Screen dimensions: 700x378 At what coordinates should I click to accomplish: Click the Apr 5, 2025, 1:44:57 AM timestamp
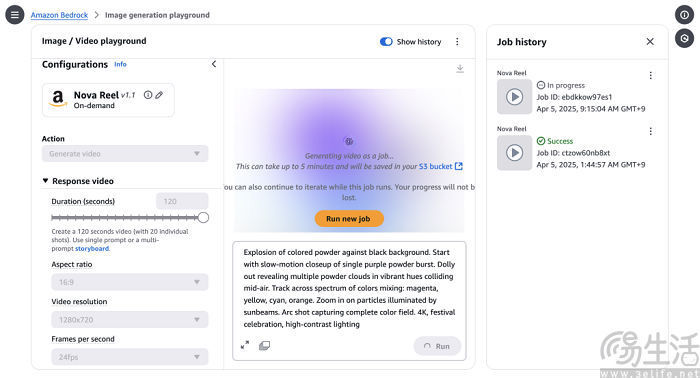click(x=591, y=164)
